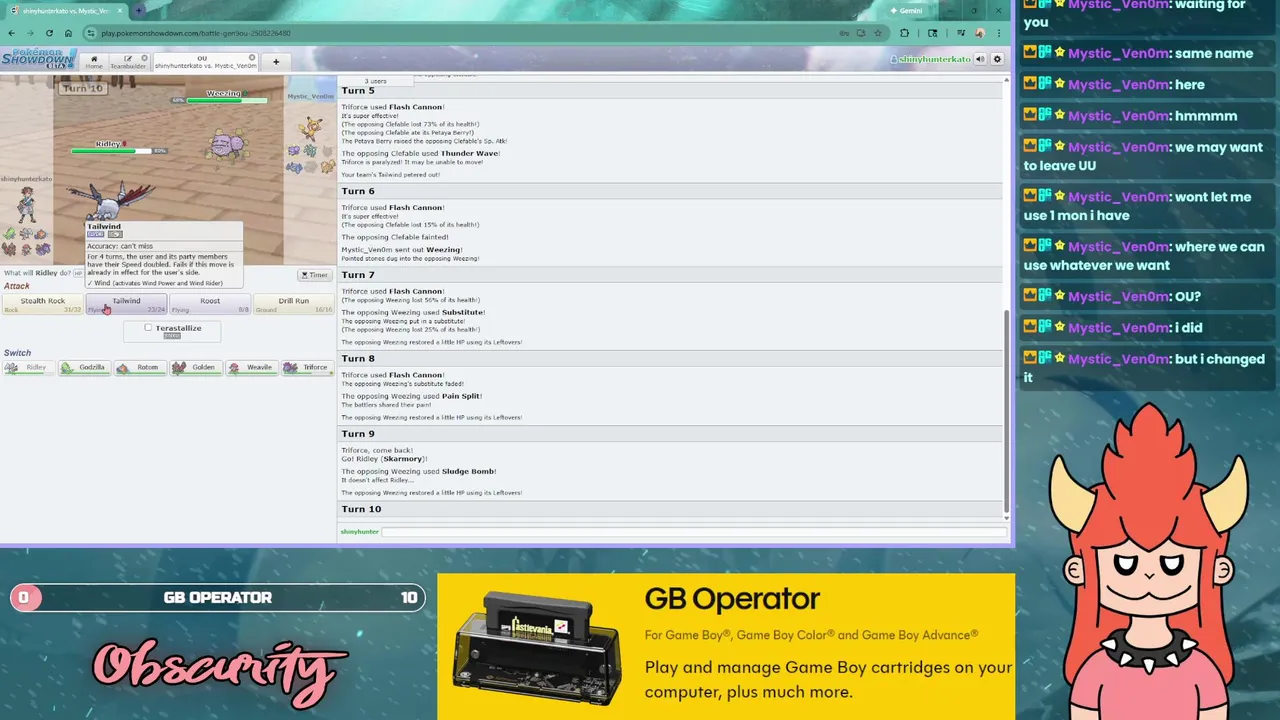This screenshot has width=1280, height=720.
Task: Click the battle log vertical scrollbar
Action: tap(1006, 410)
